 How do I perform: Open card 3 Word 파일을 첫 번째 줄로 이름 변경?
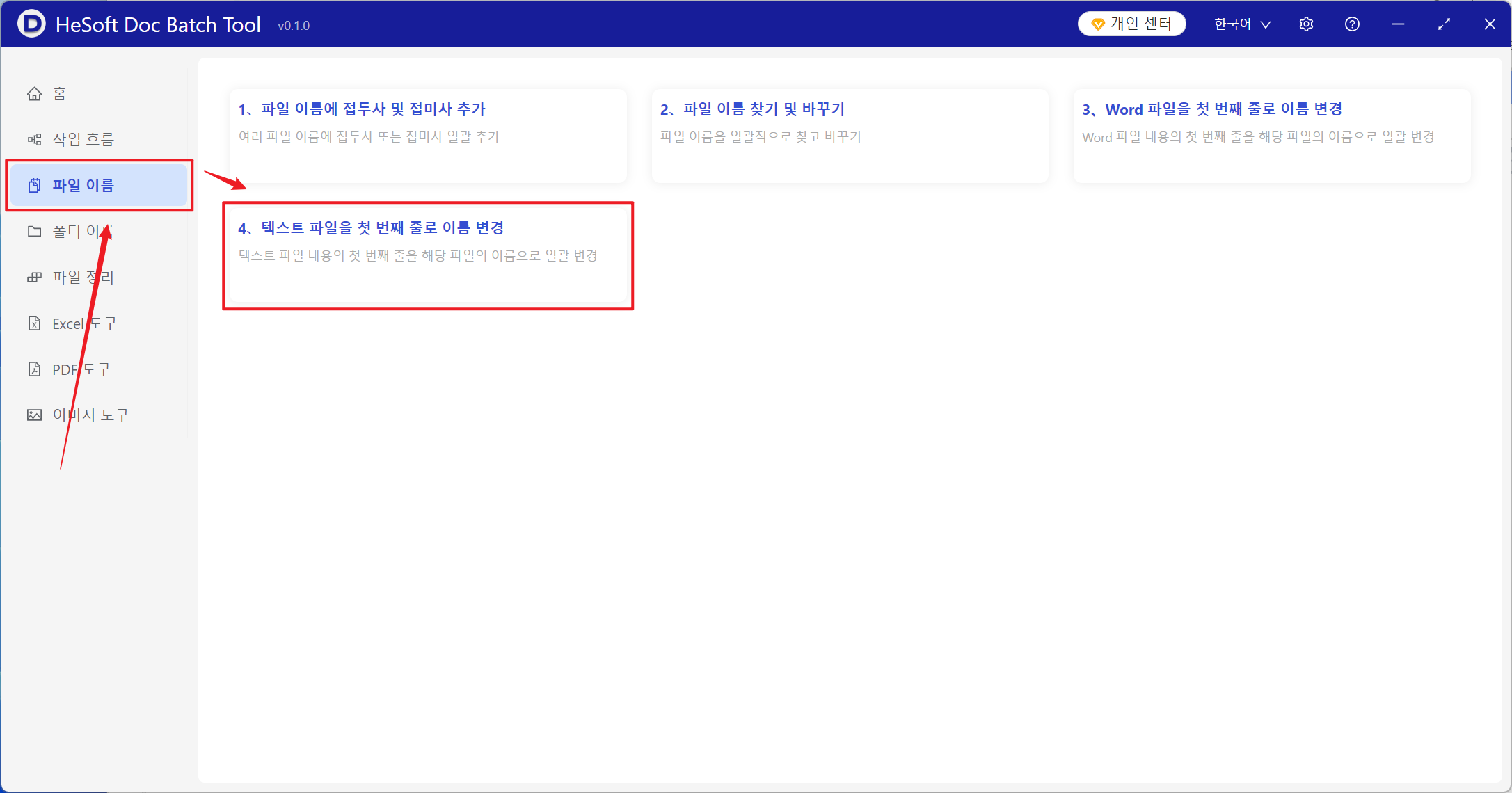tap(1272, 136)
